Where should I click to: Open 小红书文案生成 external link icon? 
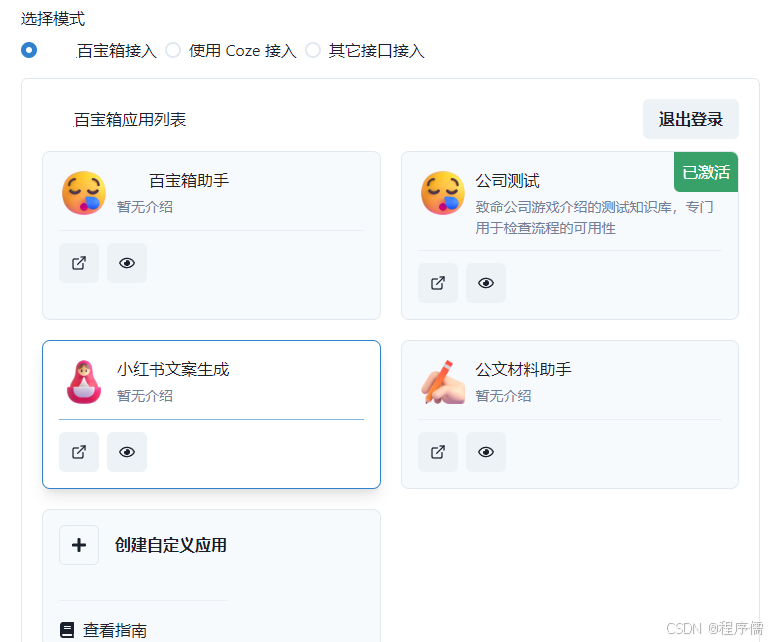(x=79, y=452)
